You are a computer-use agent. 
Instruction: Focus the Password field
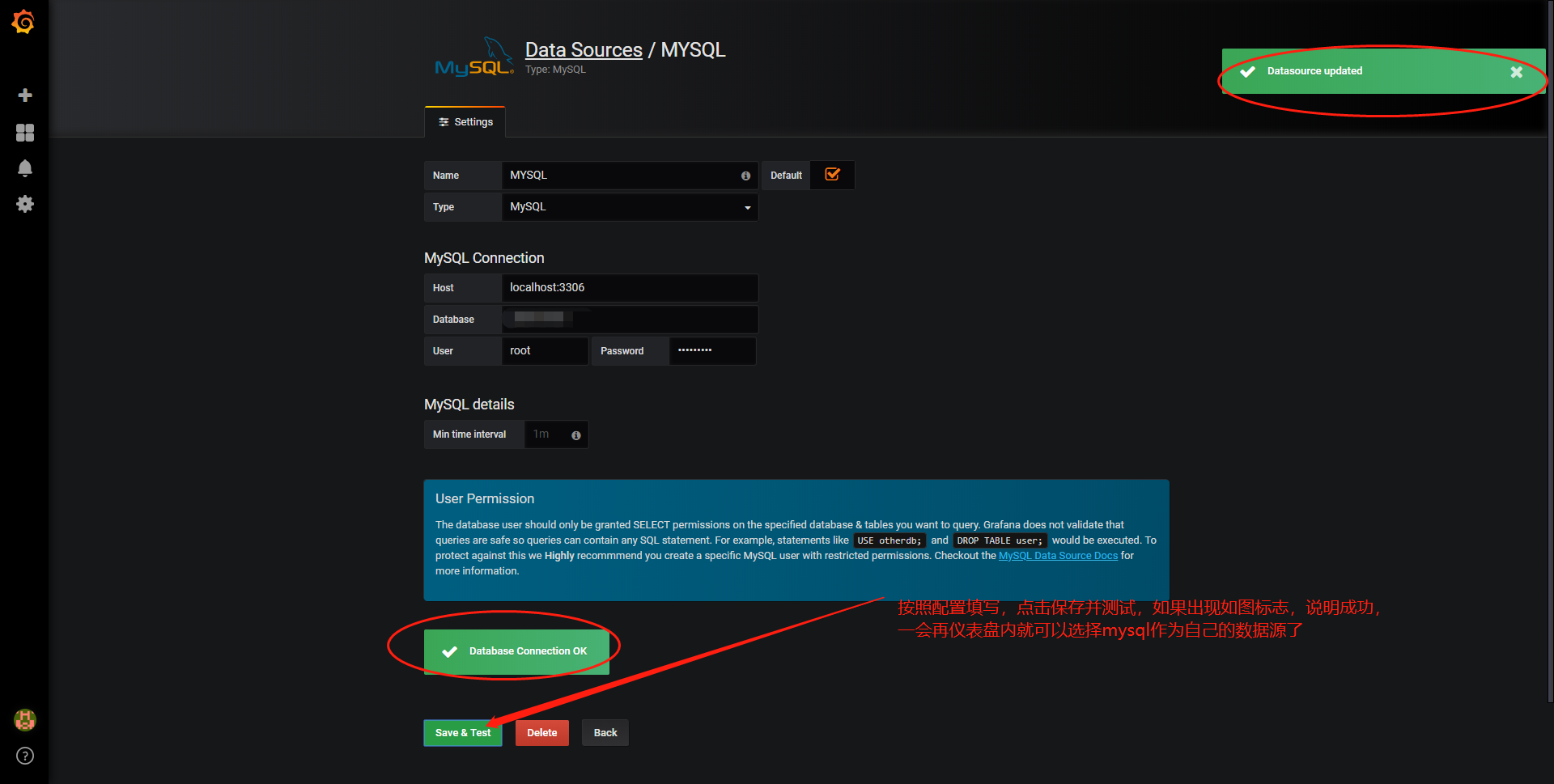click(712, 351)
